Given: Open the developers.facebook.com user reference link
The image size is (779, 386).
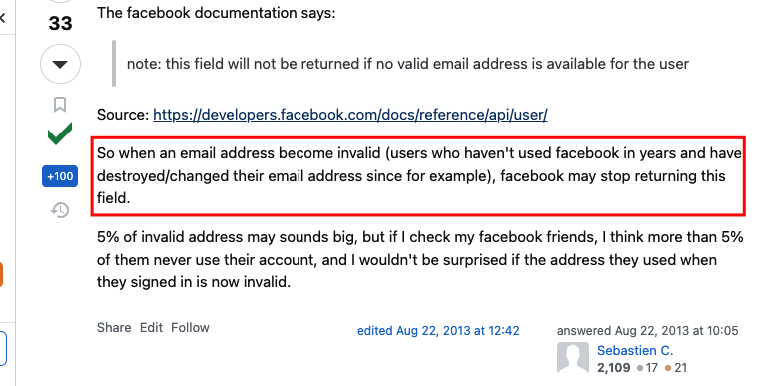Looking at the screenshot, I should click(x=350, y=115).
